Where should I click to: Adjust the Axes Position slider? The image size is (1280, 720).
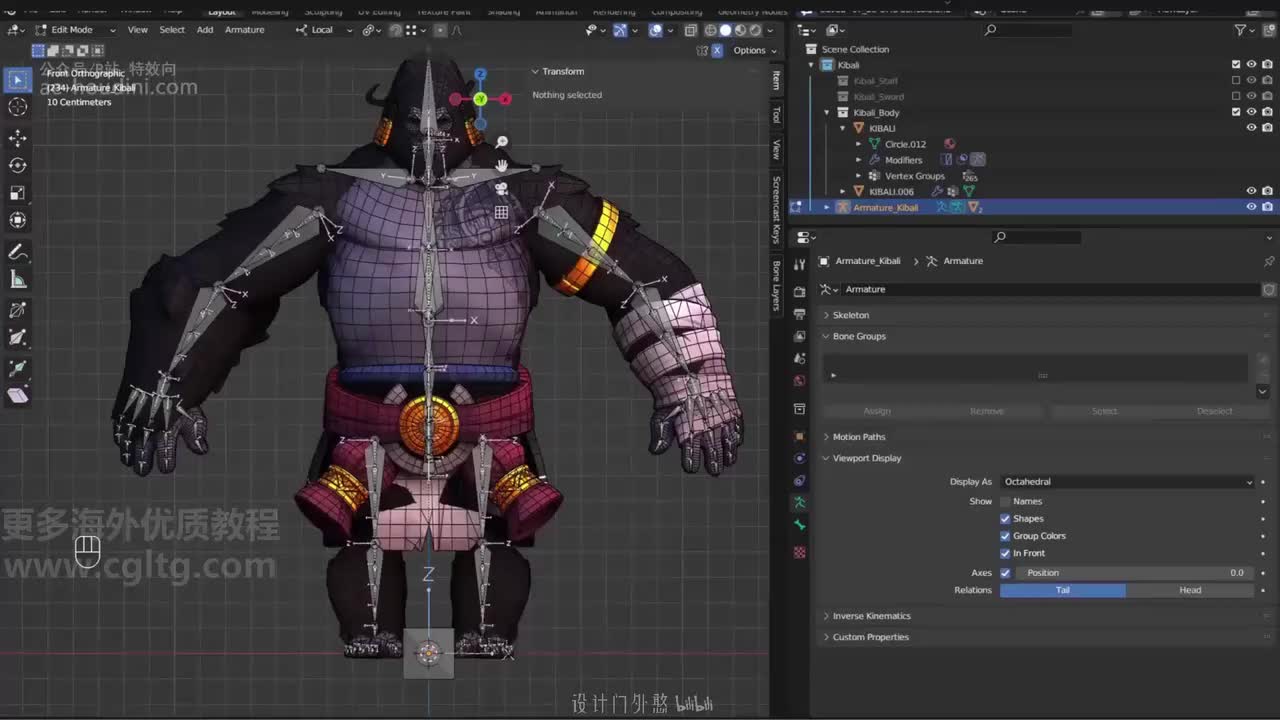point(1134,573)
